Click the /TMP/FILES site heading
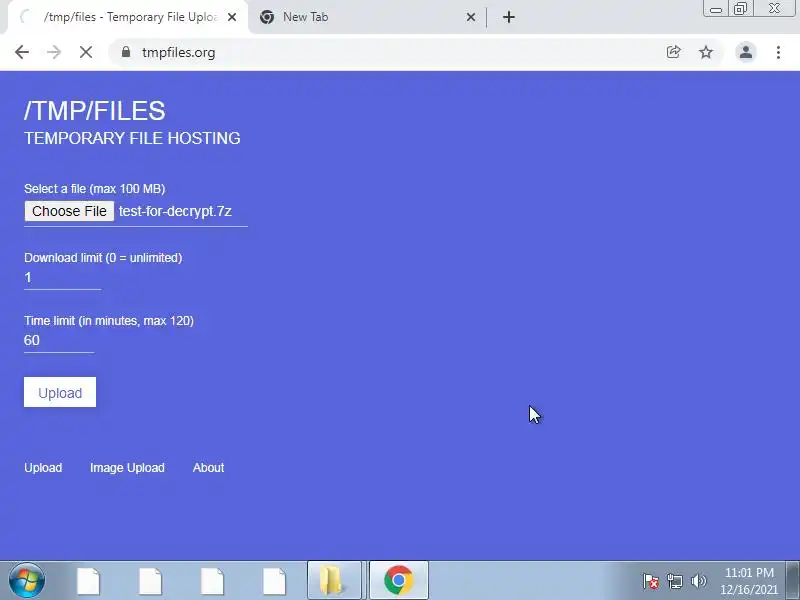 95,111
